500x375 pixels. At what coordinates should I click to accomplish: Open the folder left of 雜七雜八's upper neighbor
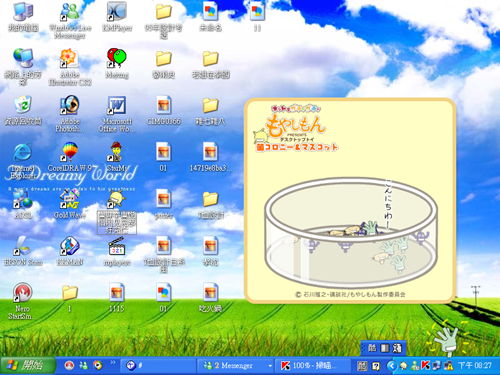(163, 64)
